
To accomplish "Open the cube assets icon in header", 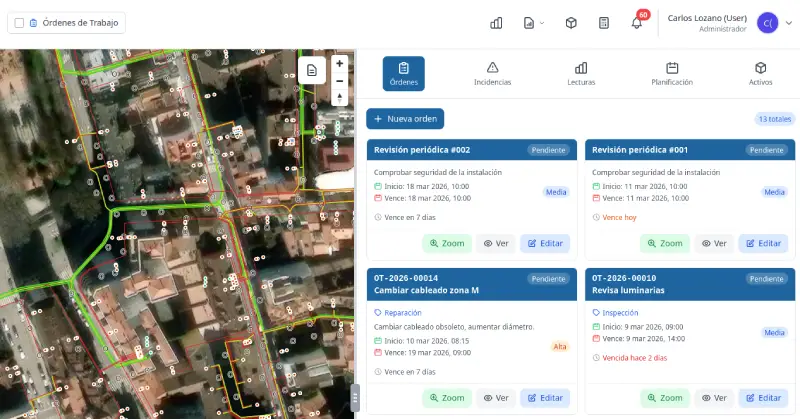I will [x=571, y=23].
